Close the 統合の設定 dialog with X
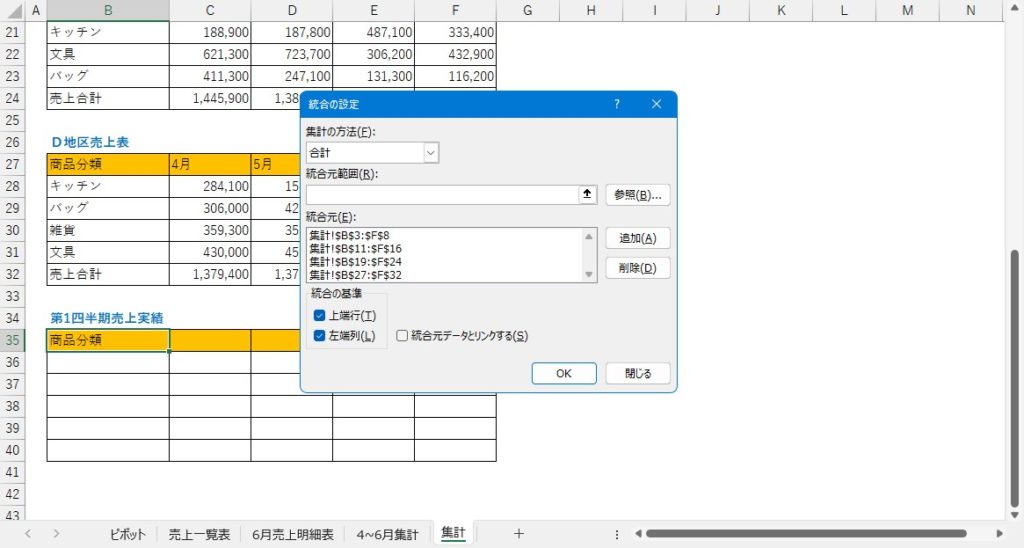1024x548 pixels. (657, 104)
